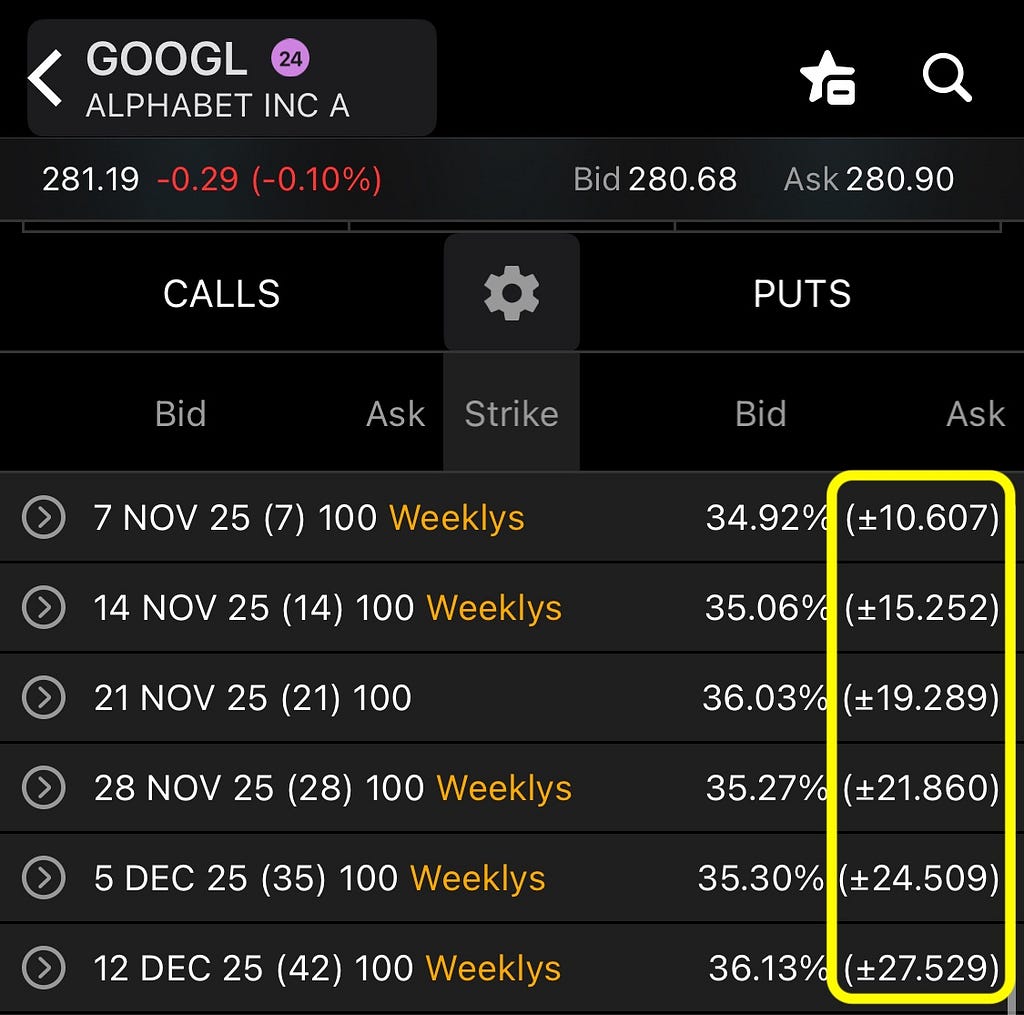The image size is (1024, 1015).
Task: Tap the back arrow beside GOOGL
Action: [45, 78]
